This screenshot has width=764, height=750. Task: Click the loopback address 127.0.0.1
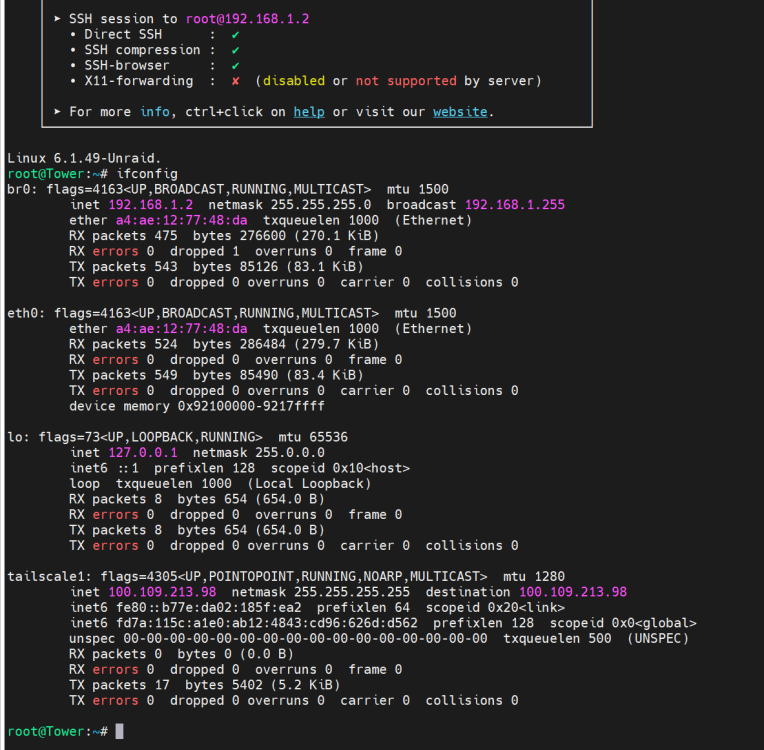pyautogui.click(x=143, y=453)
